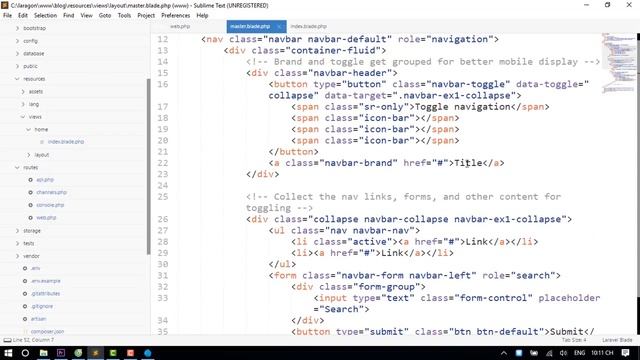The height and width of the screenshot is (360, 640).
Task: Open the red taskbar app icon
Action: pos(131,353)
